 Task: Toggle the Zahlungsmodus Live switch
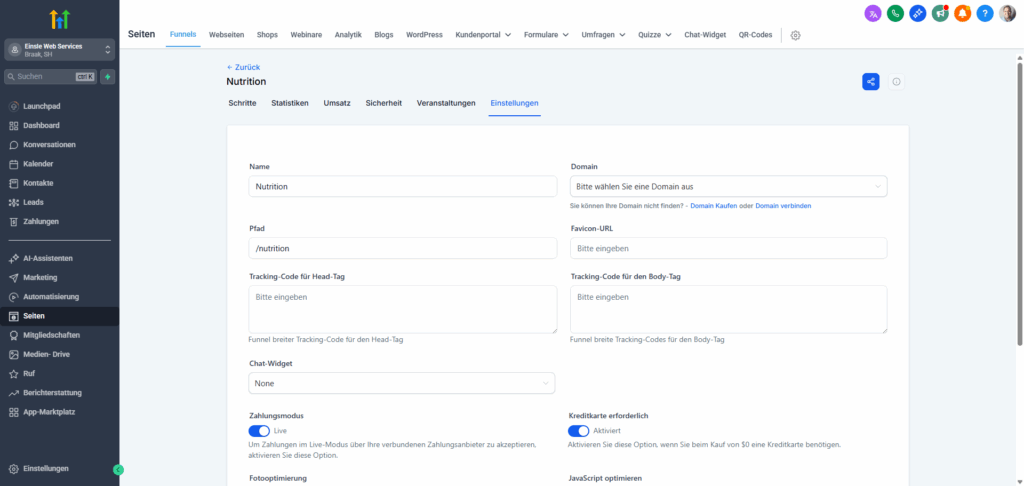259,431
